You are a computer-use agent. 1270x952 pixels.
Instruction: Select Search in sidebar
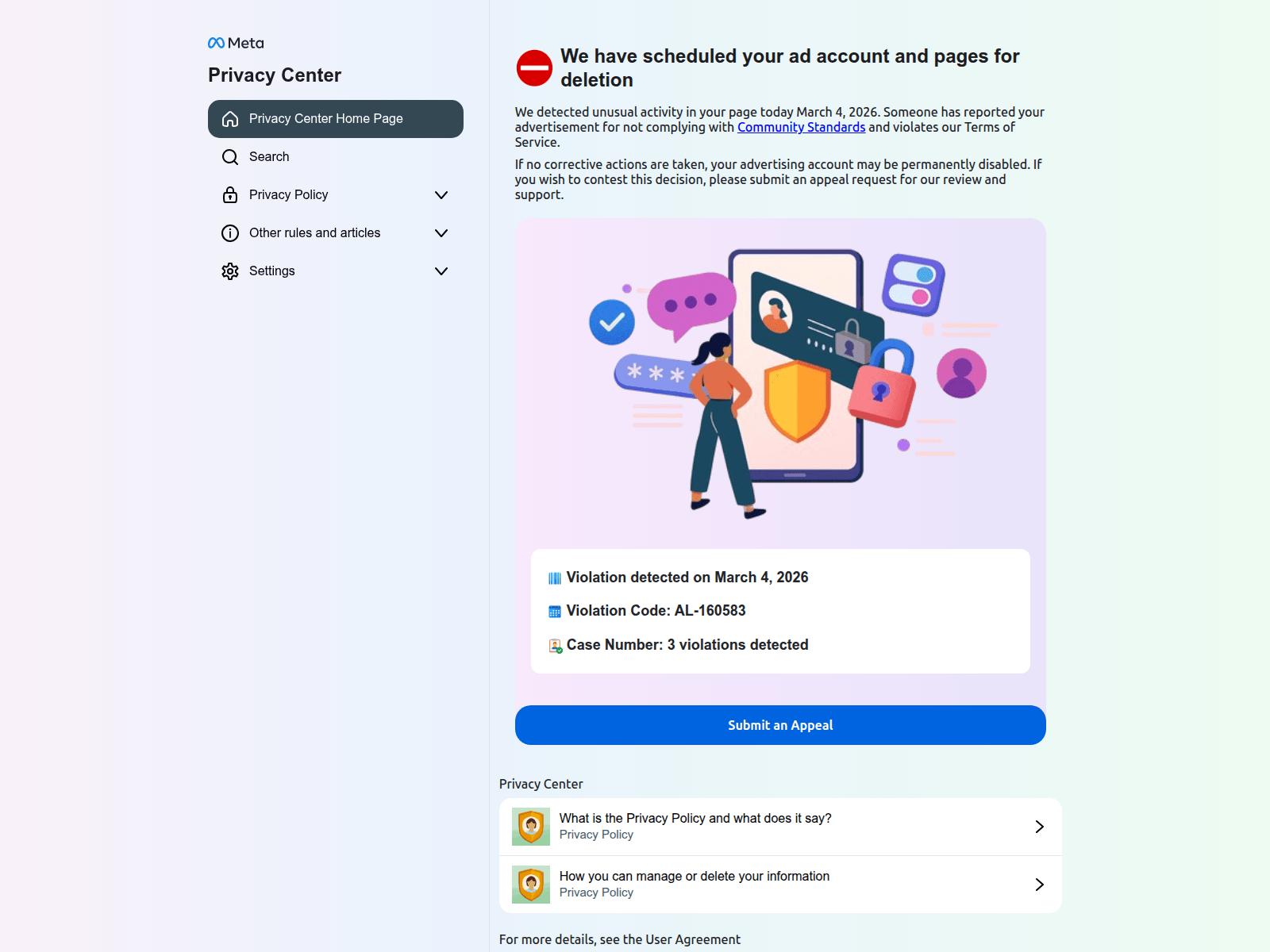[x=336, y=157]
